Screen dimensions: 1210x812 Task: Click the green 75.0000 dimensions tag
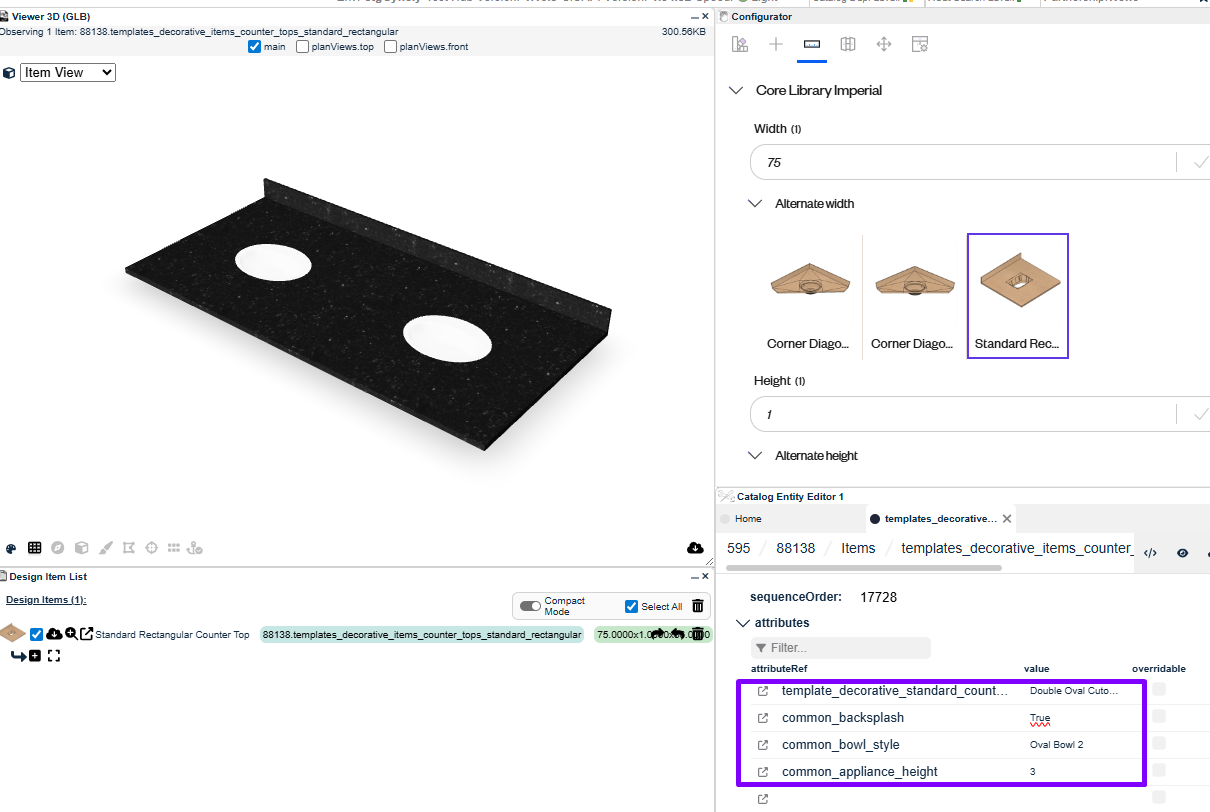652,634
